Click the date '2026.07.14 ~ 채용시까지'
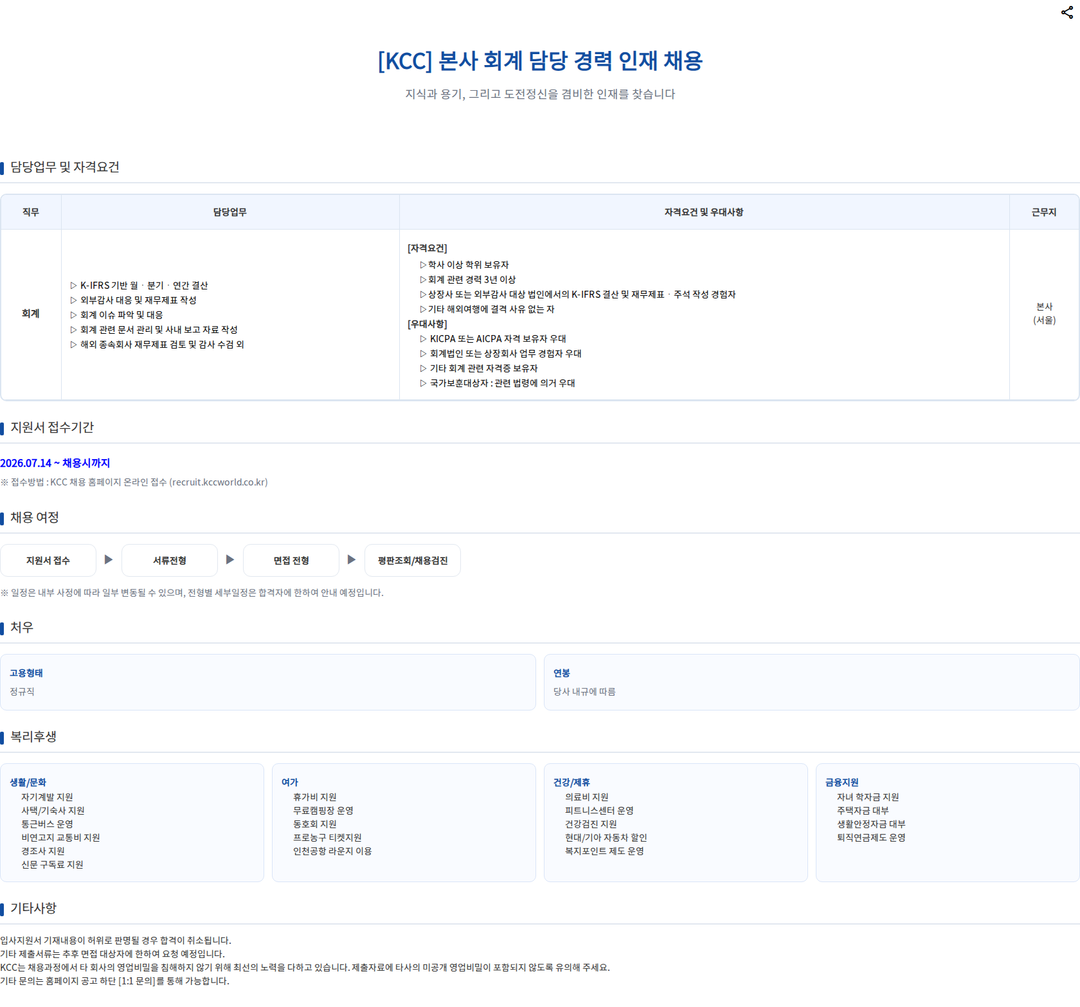The height and width of the screenshot is (1007, 1080). 55,463
